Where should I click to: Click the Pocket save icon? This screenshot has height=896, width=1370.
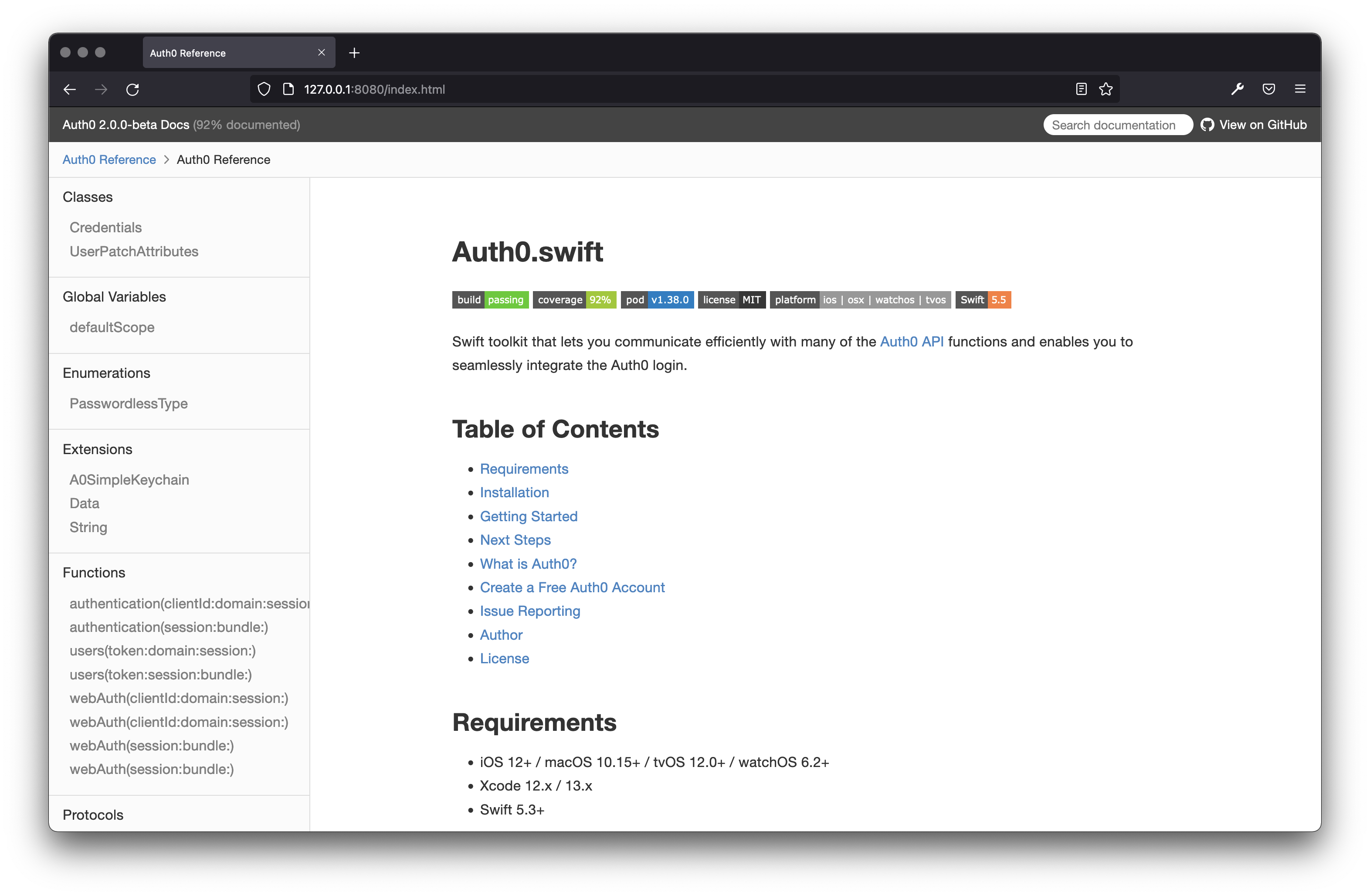pyautogui.click(x=1269, y=89)
